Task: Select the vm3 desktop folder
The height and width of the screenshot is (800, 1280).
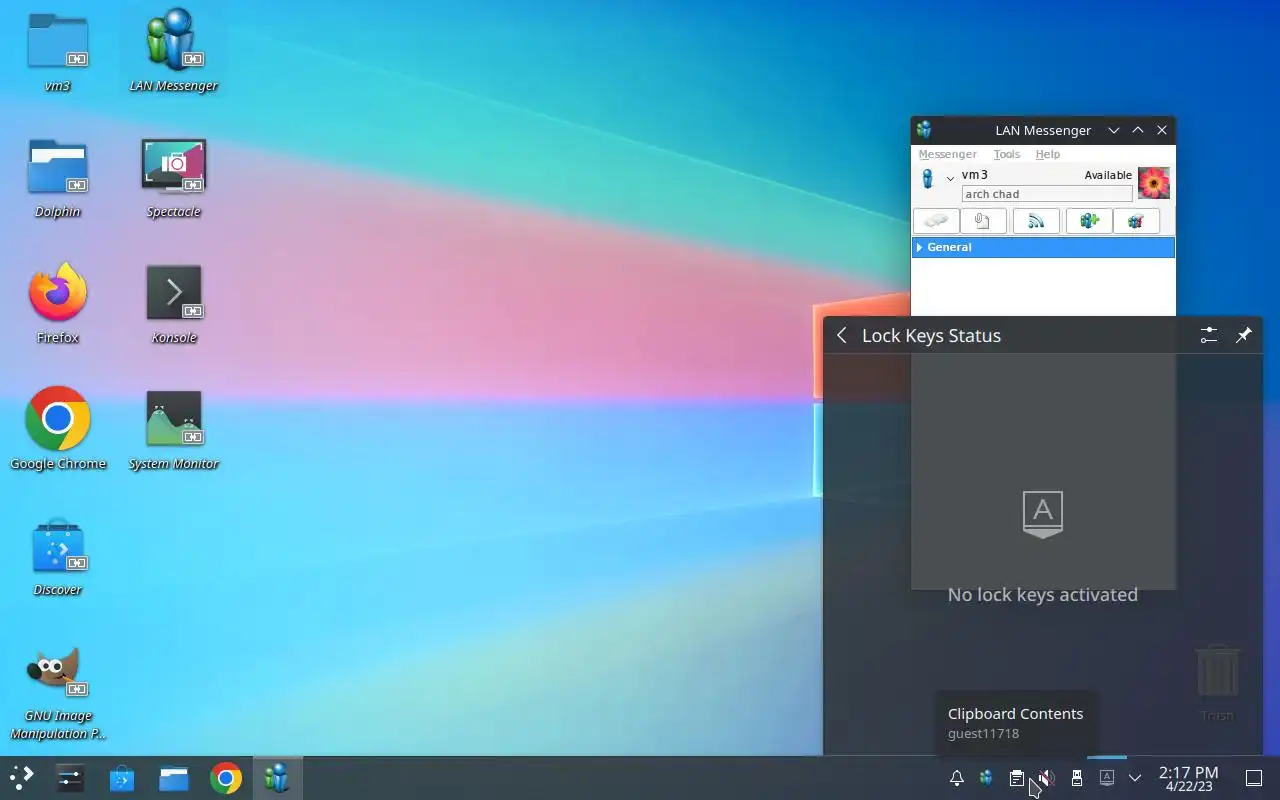Action: [x=58, y=52]
